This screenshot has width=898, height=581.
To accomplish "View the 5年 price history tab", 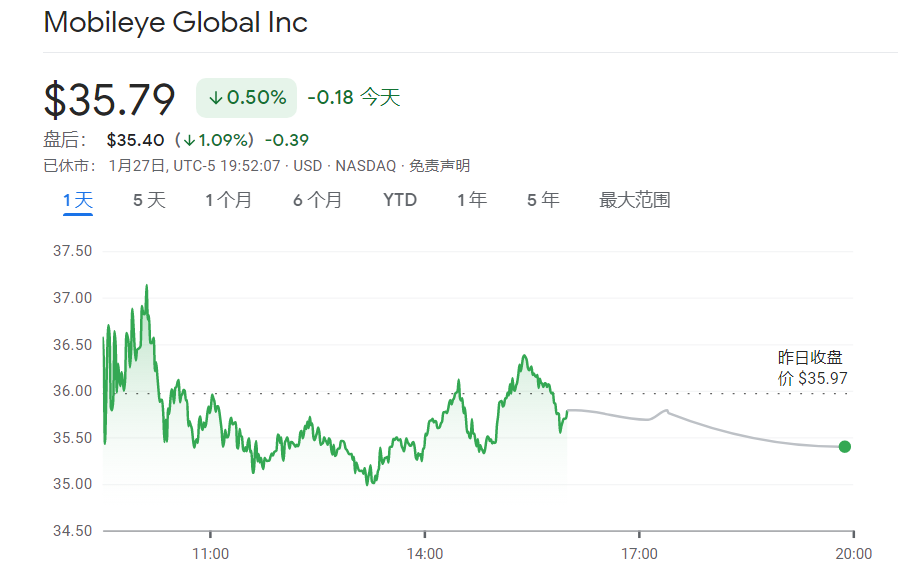I will (x=543, y=200).
